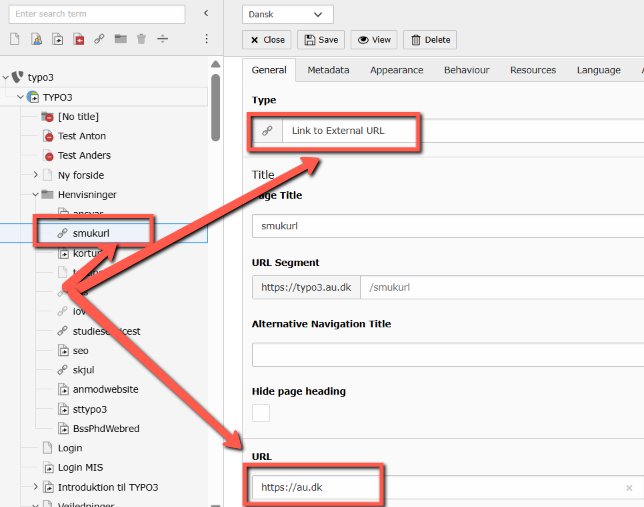Click the menu separator icon in tree toolbar

tap(162, 39)
